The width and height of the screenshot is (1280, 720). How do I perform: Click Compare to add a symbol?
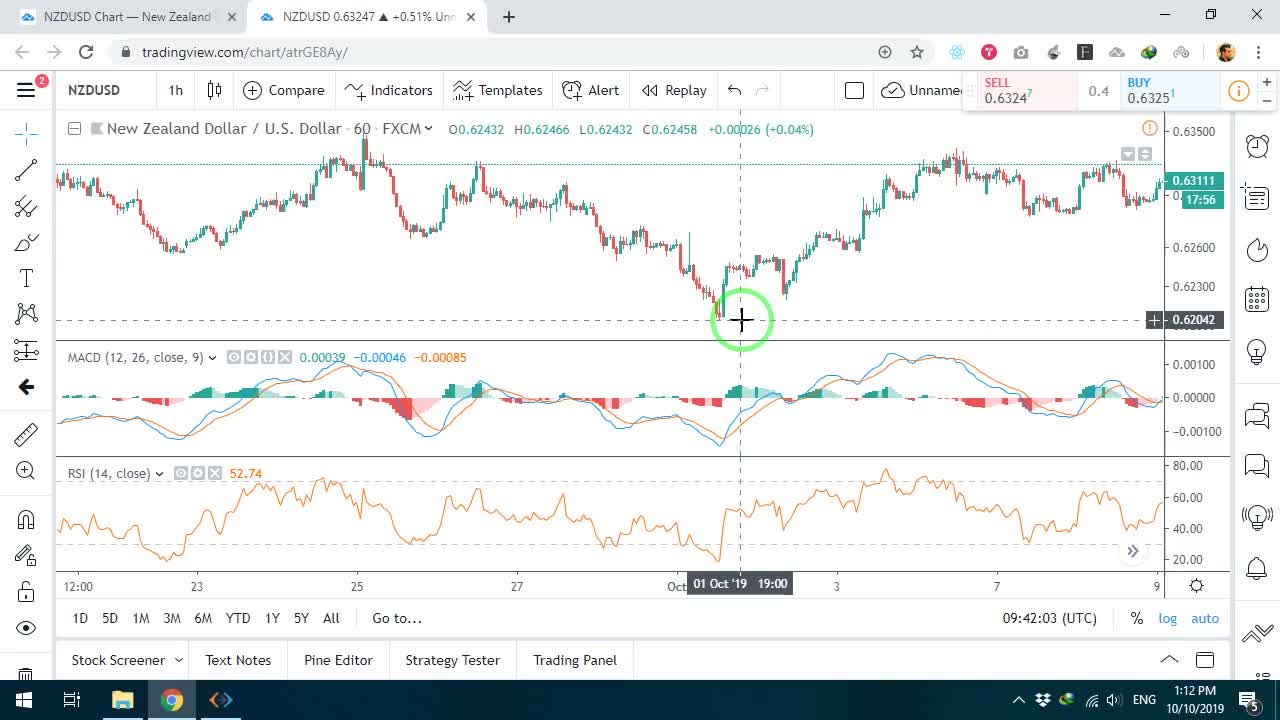284,90
